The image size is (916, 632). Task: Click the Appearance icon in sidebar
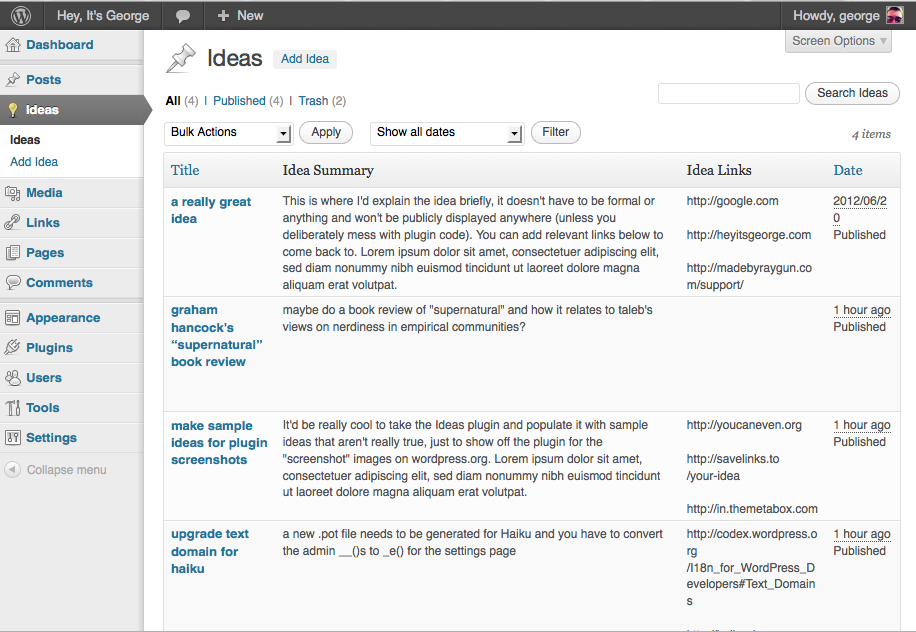tap(12, 318)
